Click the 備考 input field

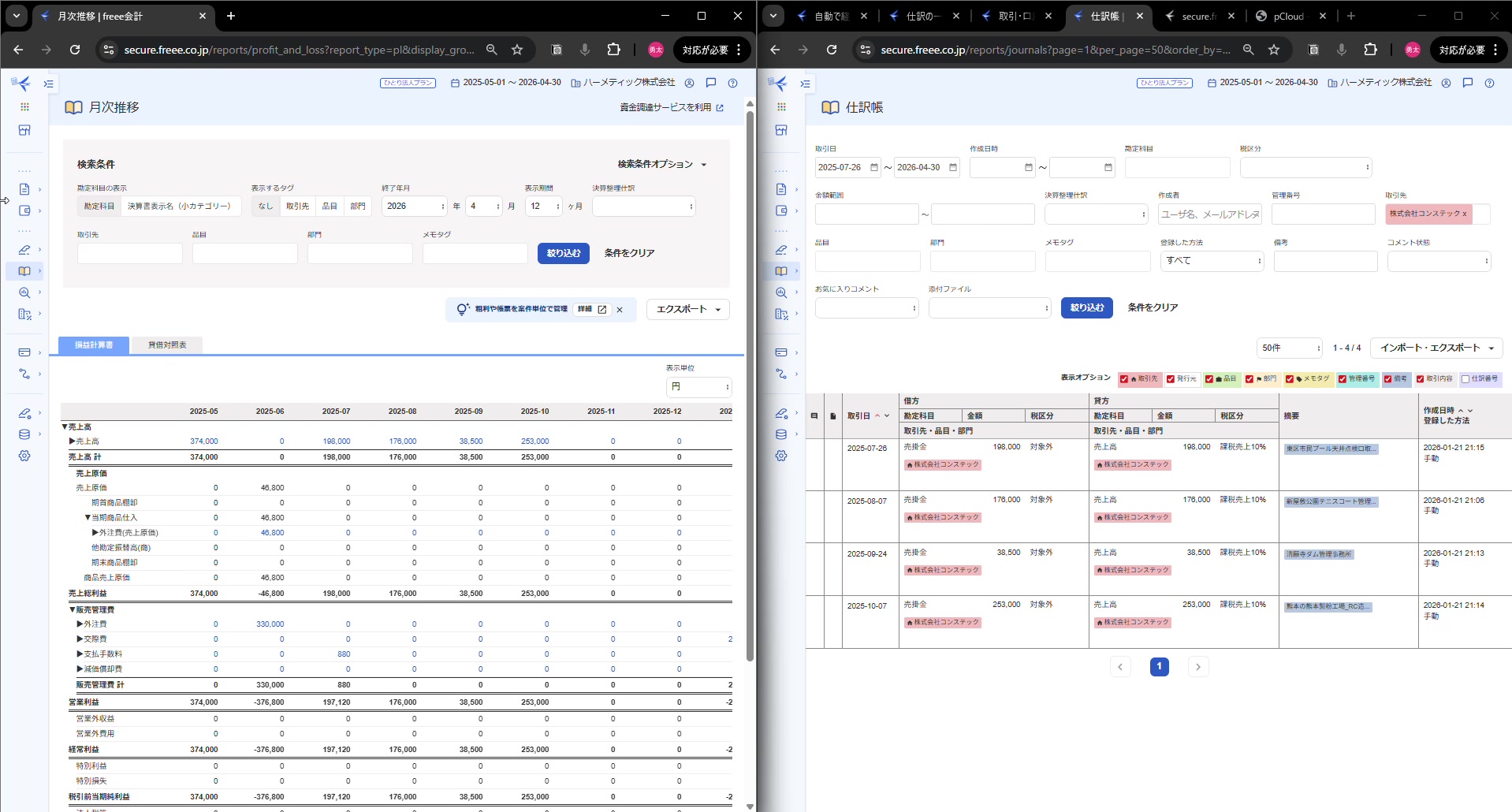point(1325,261)
